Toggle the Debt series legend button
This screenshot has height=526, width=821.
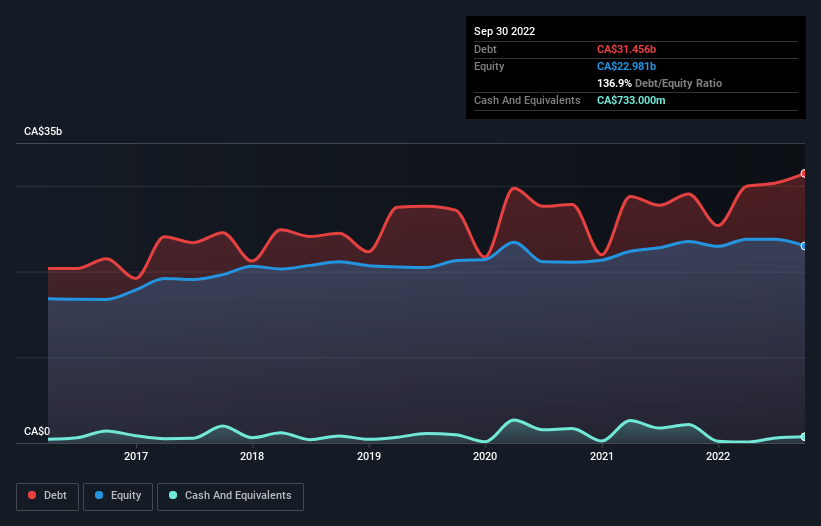[x=47, y=496]
